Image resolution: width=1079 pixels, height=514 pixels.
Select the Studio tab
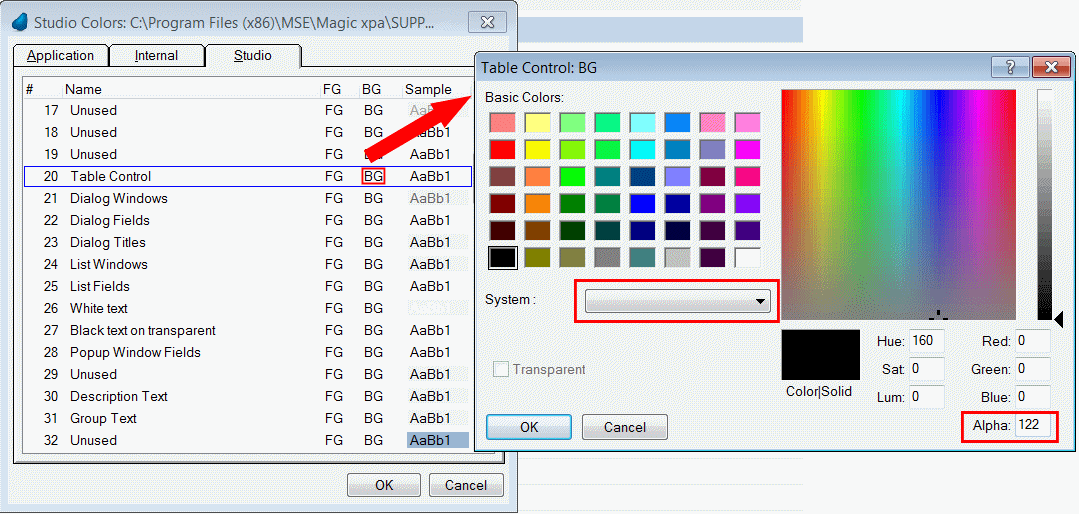click(252, 56)
